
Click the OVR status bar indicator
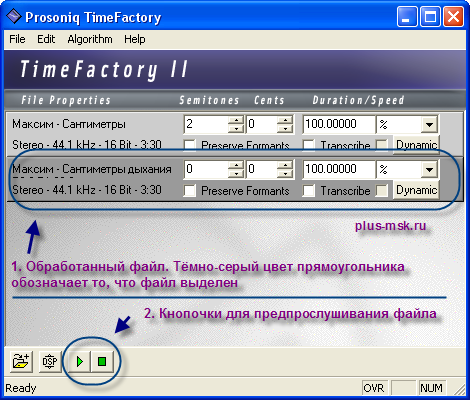coord(374,388)
